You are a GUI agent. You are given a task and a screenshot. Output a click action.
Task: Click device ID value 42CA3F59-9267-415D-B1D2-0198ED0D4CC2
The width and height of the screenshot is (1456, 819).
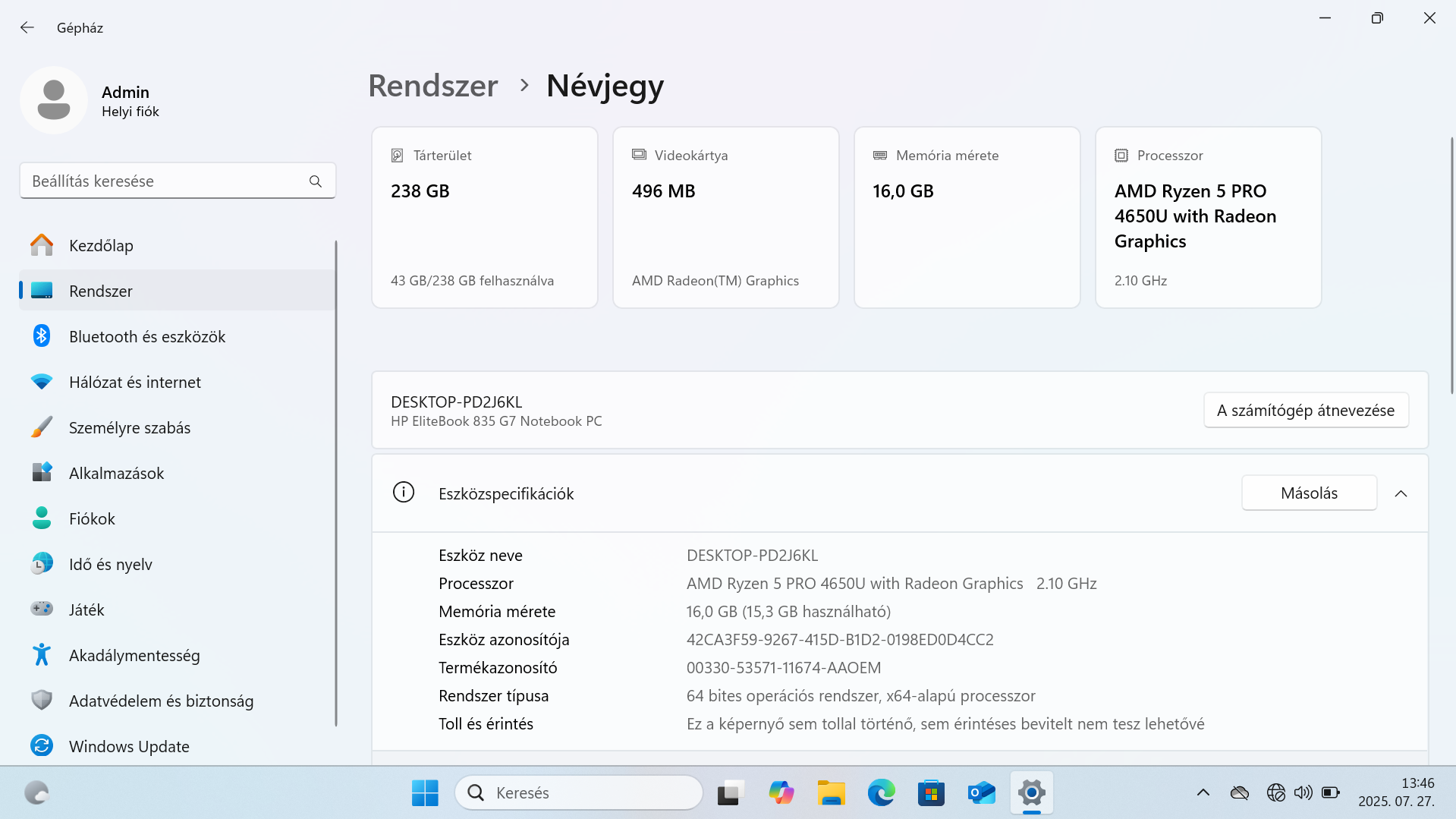840,640
